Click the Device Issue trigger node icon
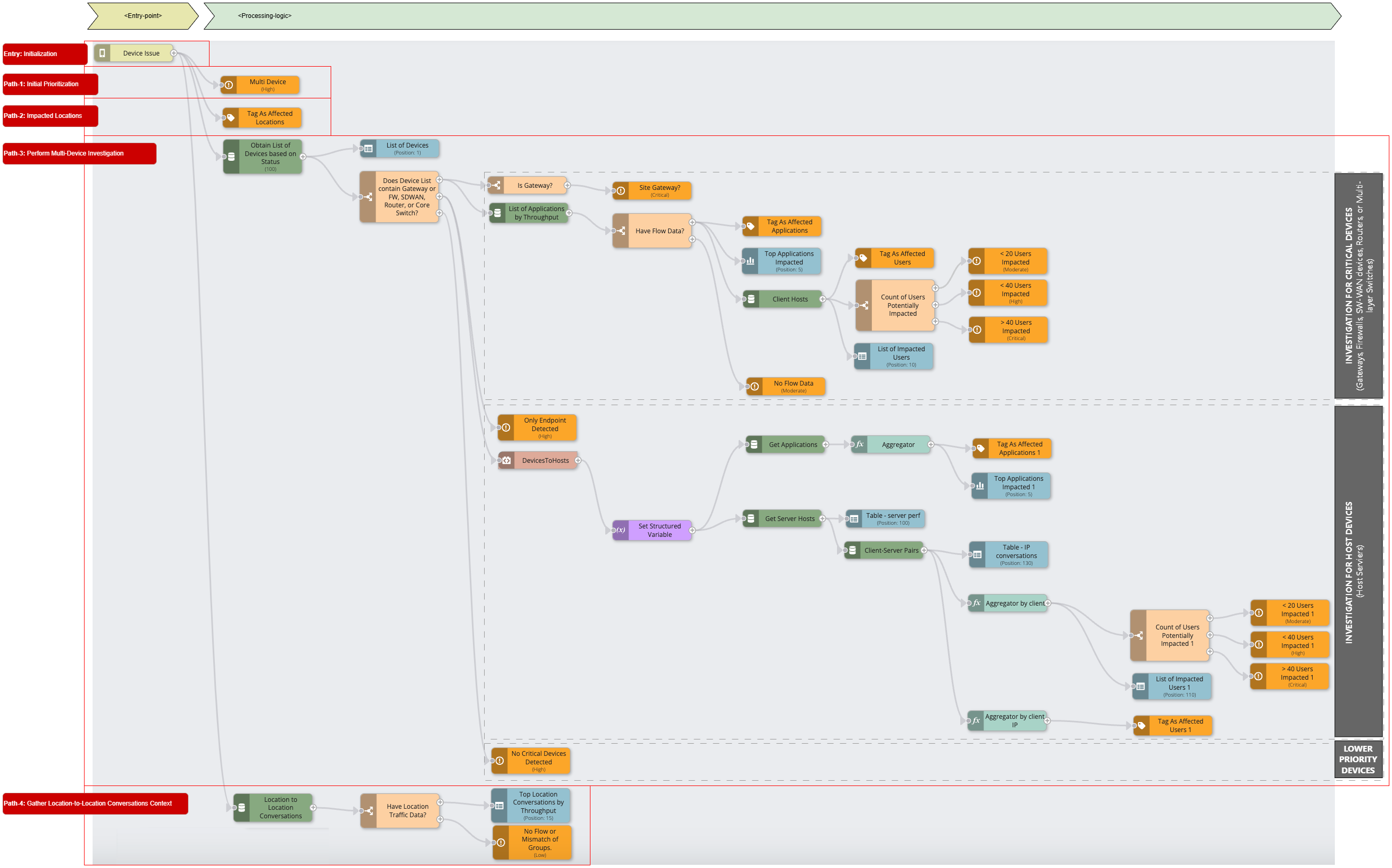Screen dimensions: 1392x868 pos(102,53)
